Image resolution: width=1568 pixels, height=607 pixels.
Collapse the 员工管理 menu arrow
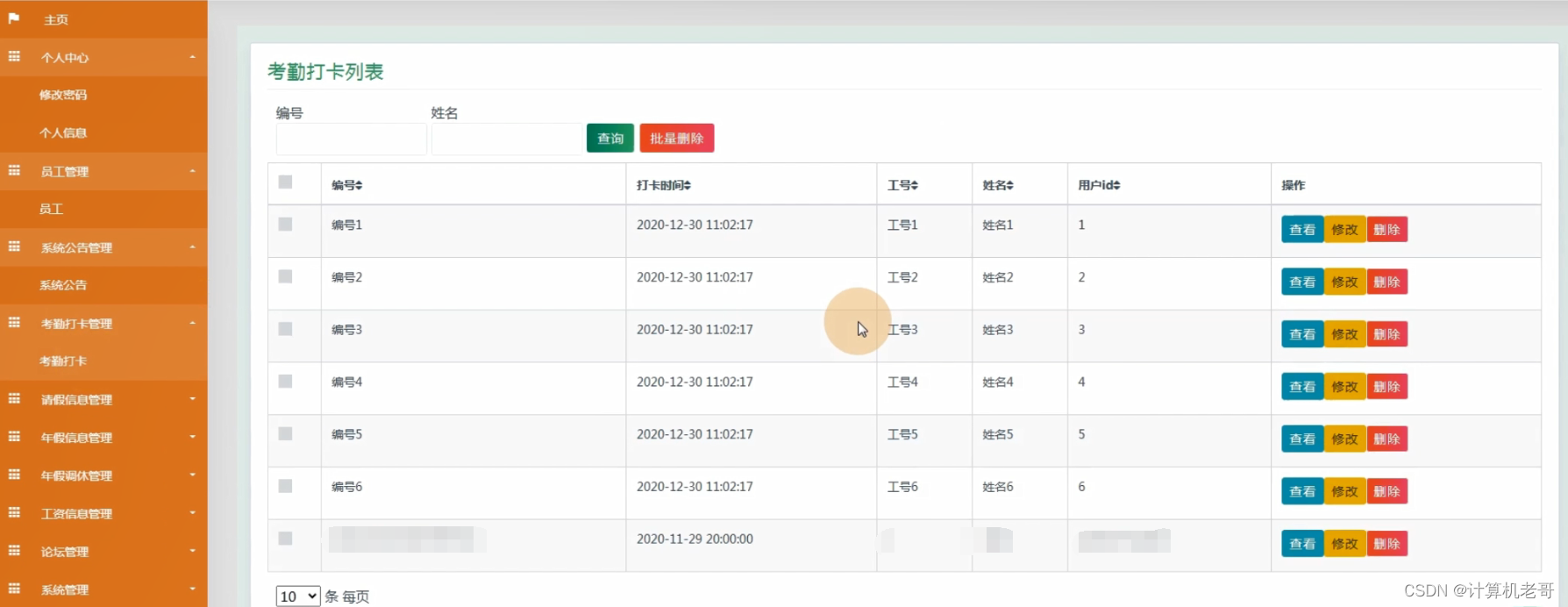(192, 171)
